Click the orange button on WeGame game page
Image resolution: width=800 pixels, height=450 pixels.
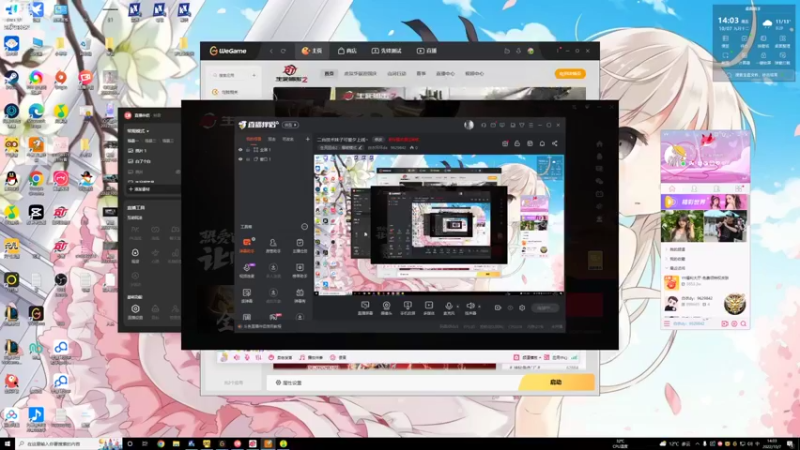[570, 73]
